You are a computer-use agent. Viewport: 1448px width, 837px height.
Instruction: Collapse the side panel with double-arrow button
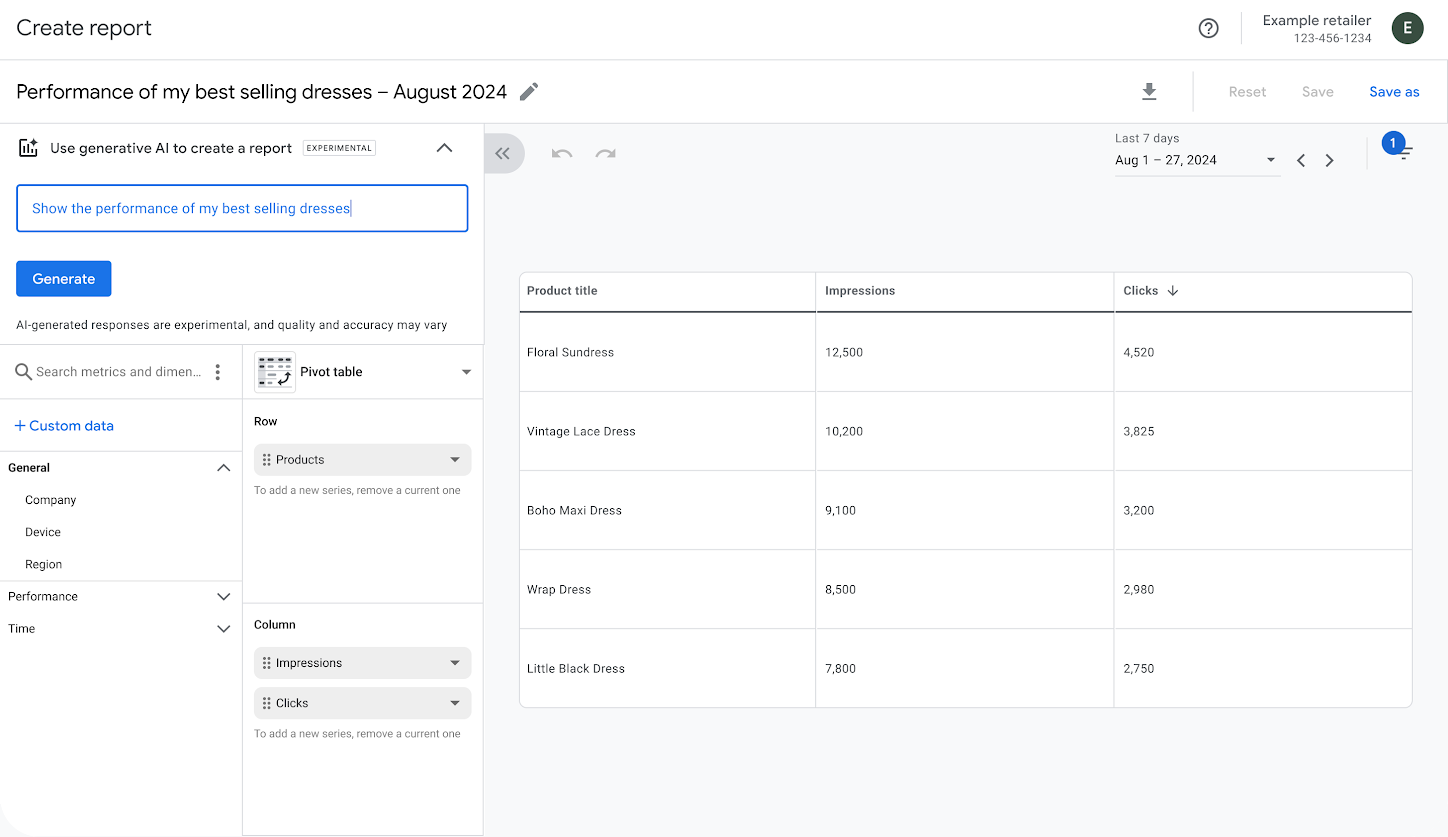[x=503, y=153]
